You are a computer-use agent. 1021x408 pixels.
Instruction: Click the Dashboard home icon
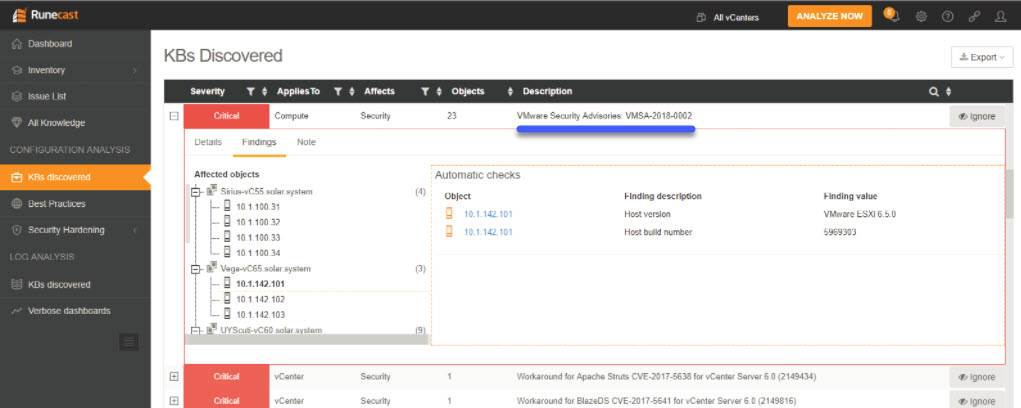coord(18,44)
